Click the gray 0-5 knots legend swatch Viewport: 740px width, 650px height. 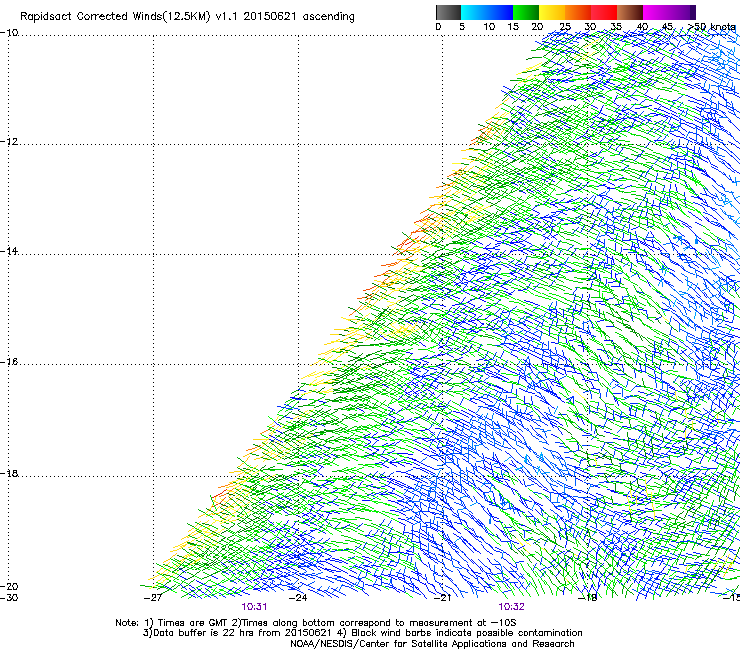tap(448, 12)
